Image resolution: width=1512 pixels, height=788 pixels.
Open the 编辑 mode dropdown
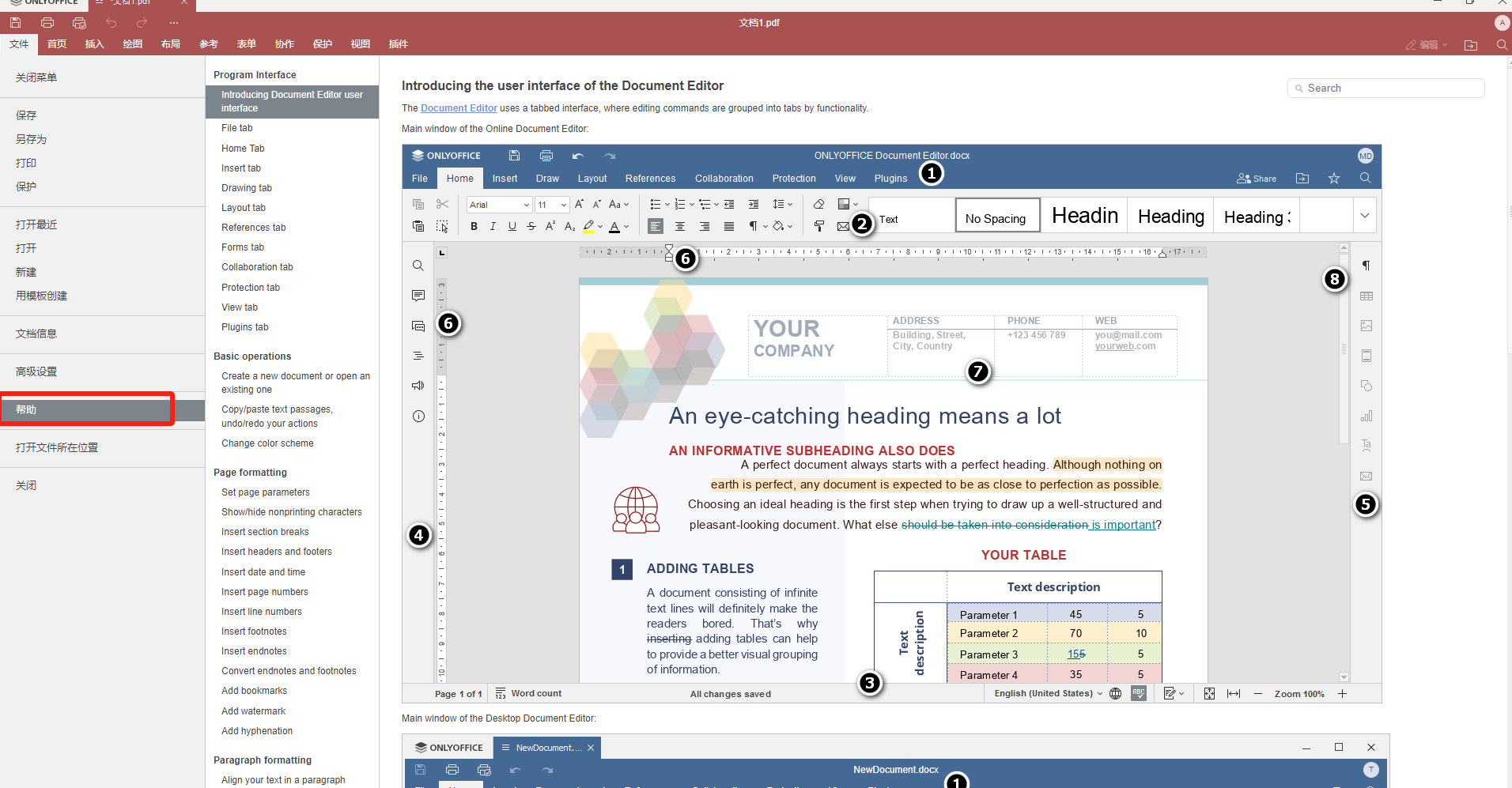point(1426,45)
